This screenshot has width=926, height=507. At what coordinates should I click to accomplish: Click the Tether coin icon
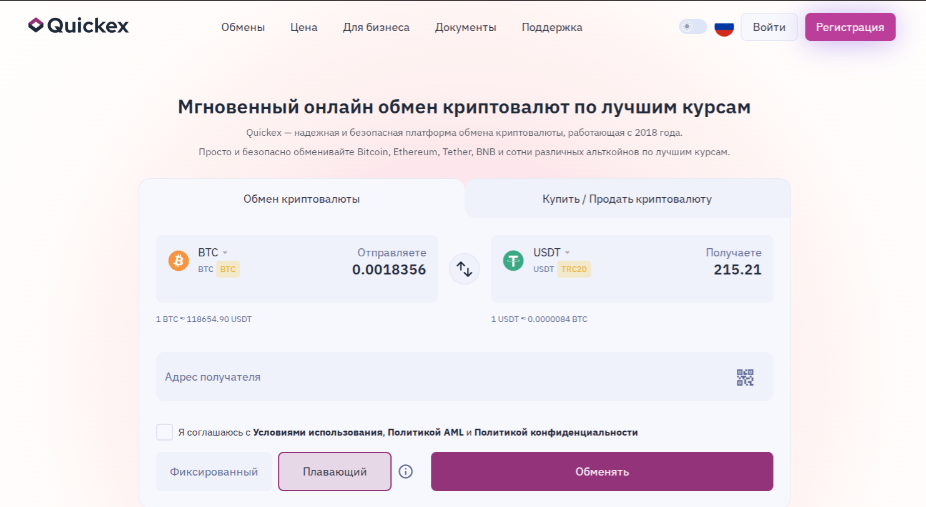click(x=513, y=260)
